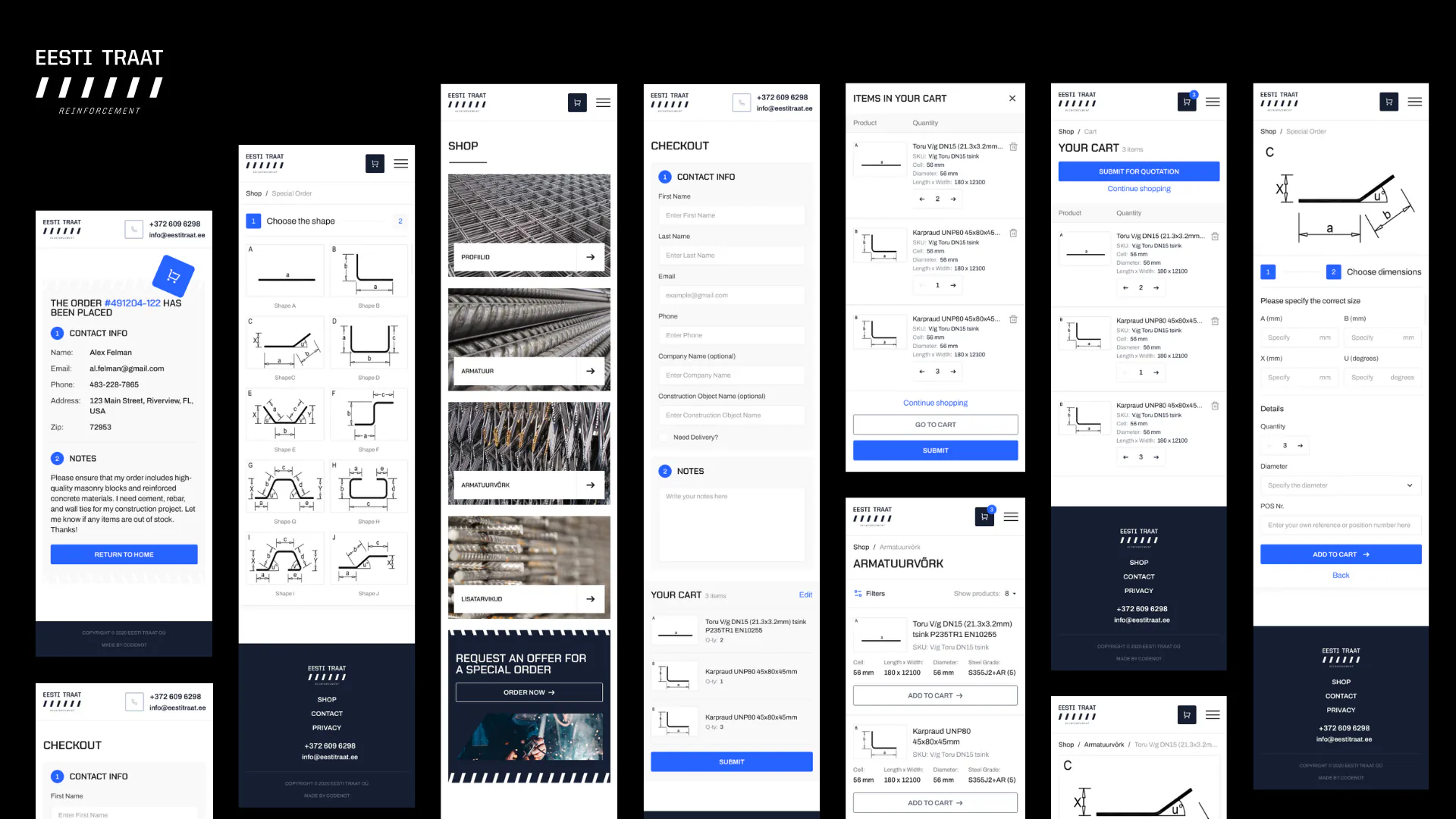Increase quantity of Karpraud item showing 3 in cart panel
This screenshot has height=819, width=1456.
point(953,372)
